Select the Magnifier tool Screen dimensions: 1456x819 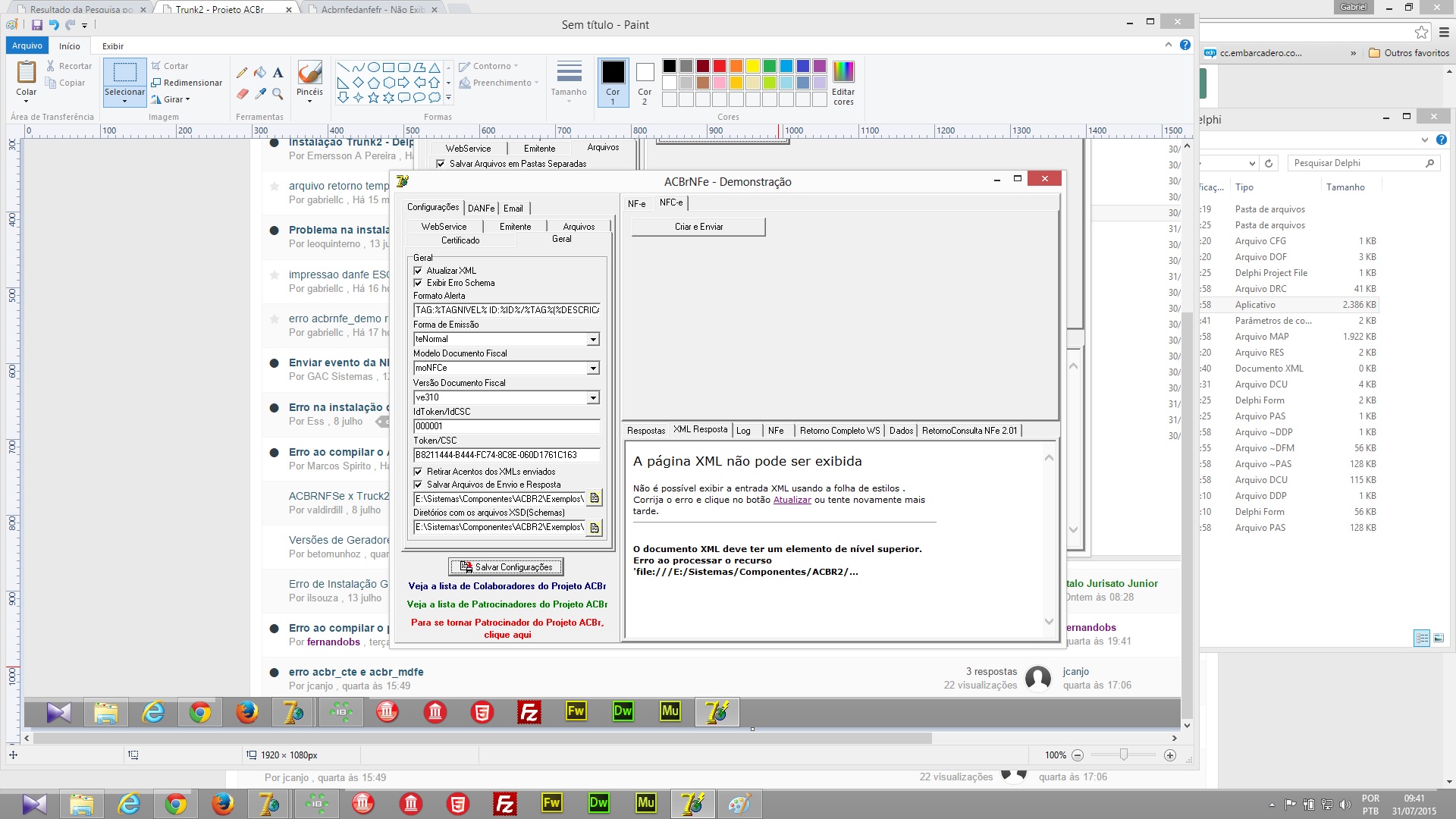pyautogui.click(x=278, y=94)
